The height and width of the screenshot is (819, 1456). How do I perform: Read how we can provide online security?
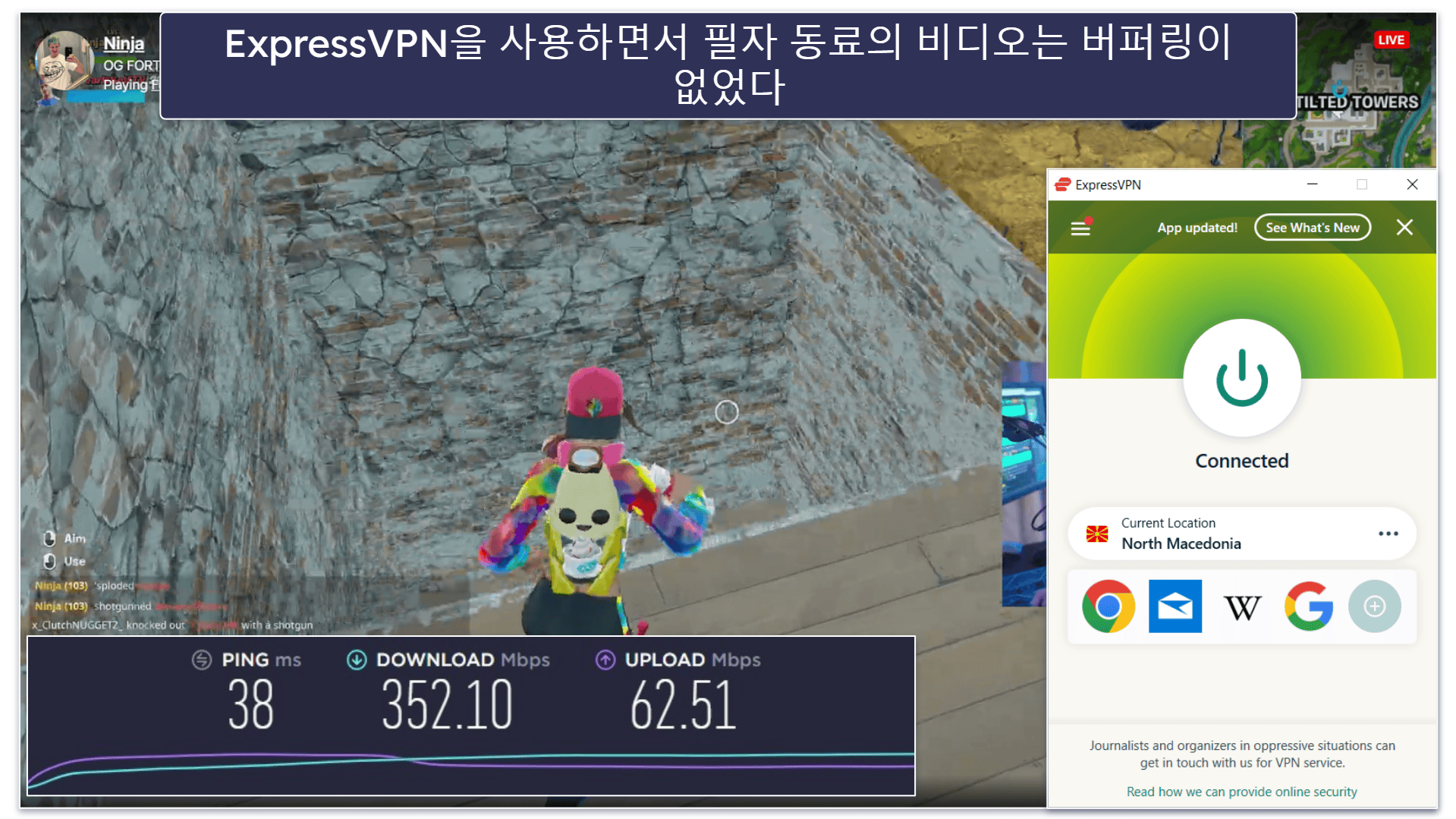(x=1241, y=792)
